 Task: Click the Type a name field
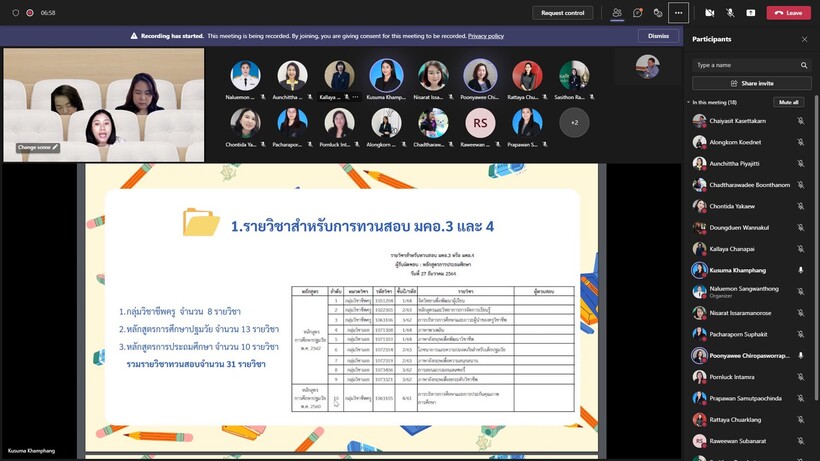point(745,65)
